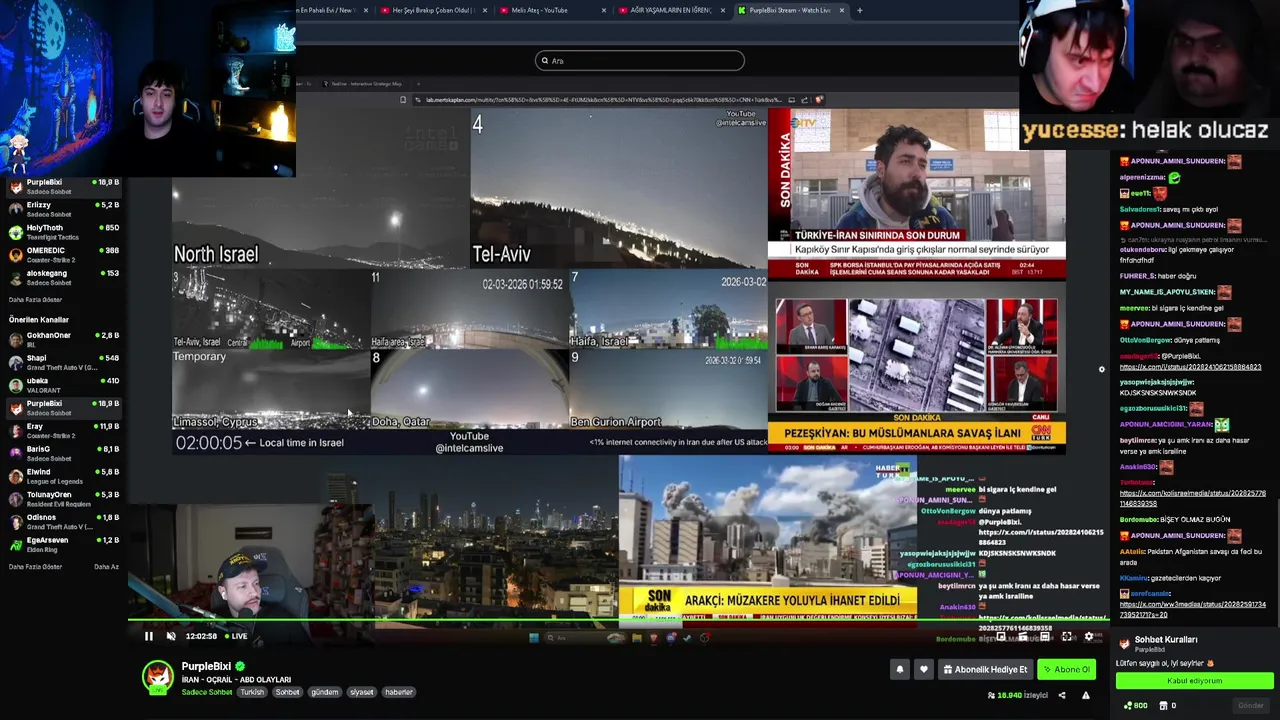Open PurpleBixi channel avatar
This screenshot has width=1280, height=720.
[x=158, y=677]
